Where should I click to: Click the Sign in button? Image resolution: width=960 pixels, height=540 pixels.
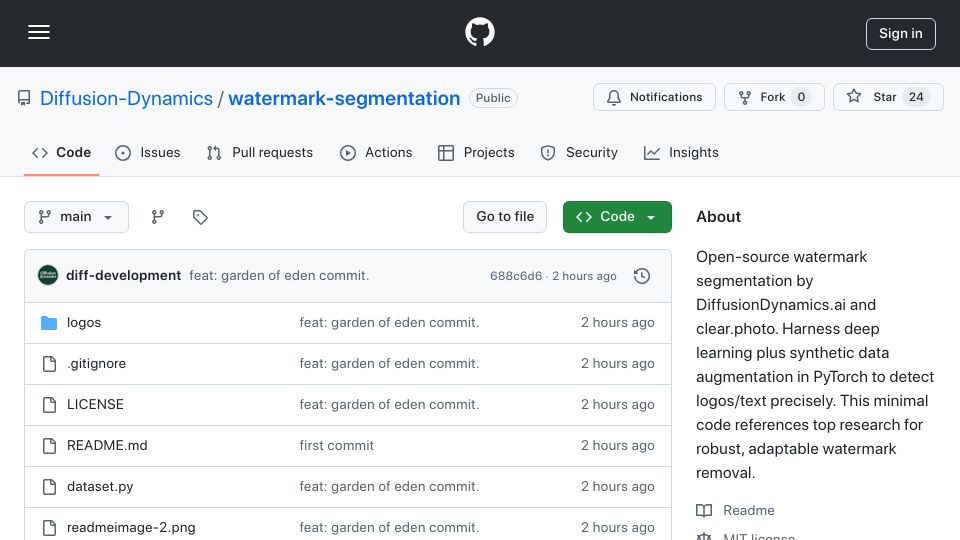tap(900, 34)
